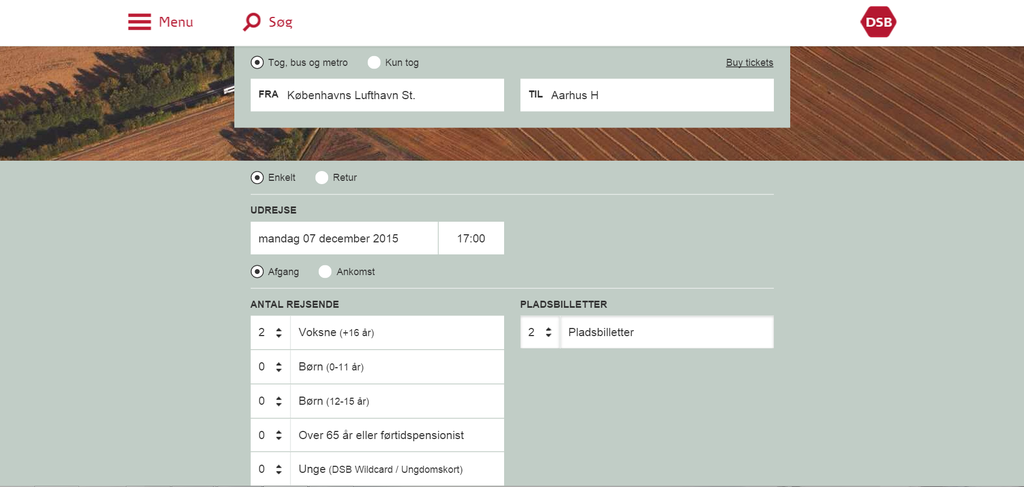Open the hamburger Menu icon

click(x=139, y=22)
